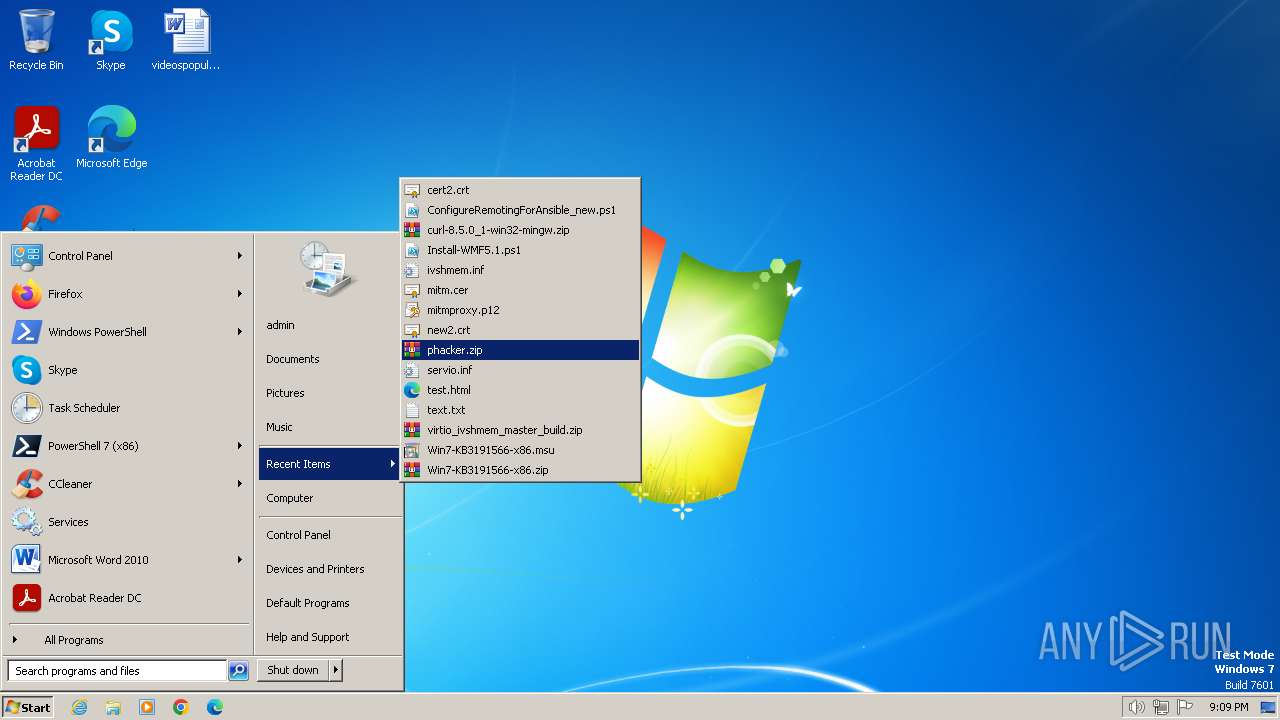
Task: Open Devices and Printers
Action: coord(315,569)
